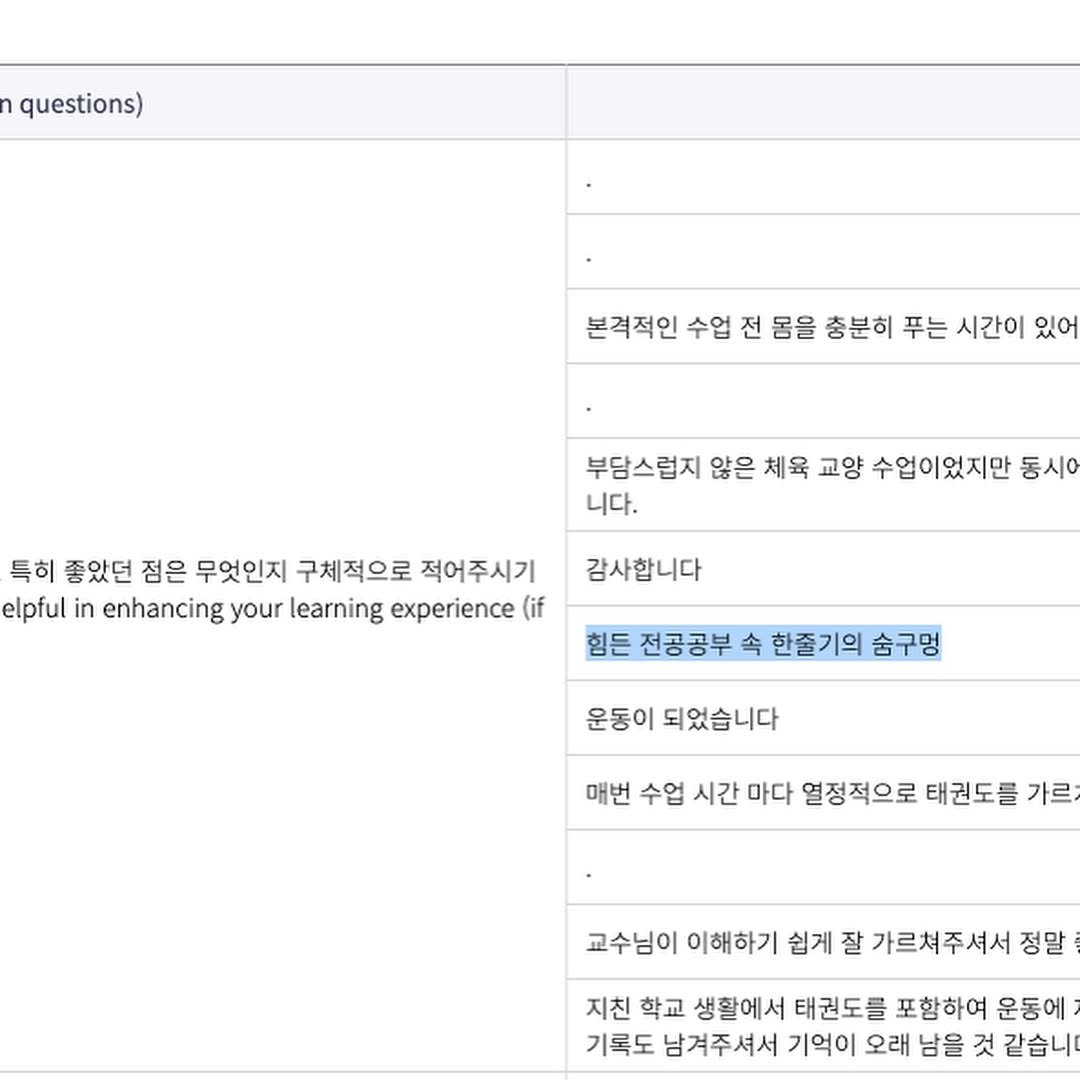The image size is (1080, 1080).
Task: Click the header text ending in 'questions)'
Action: (x=71, y=104)
